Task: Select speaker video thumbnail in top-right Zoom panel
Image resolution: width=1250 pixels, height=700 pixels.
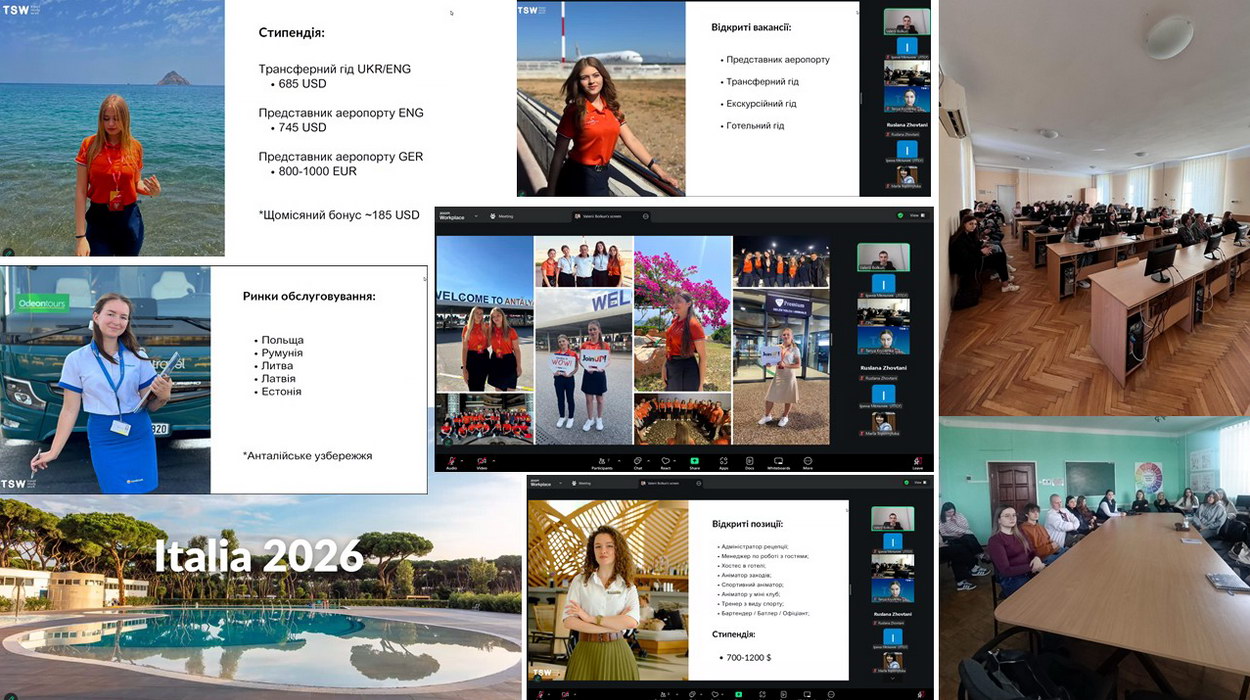Action: [907, 21]
